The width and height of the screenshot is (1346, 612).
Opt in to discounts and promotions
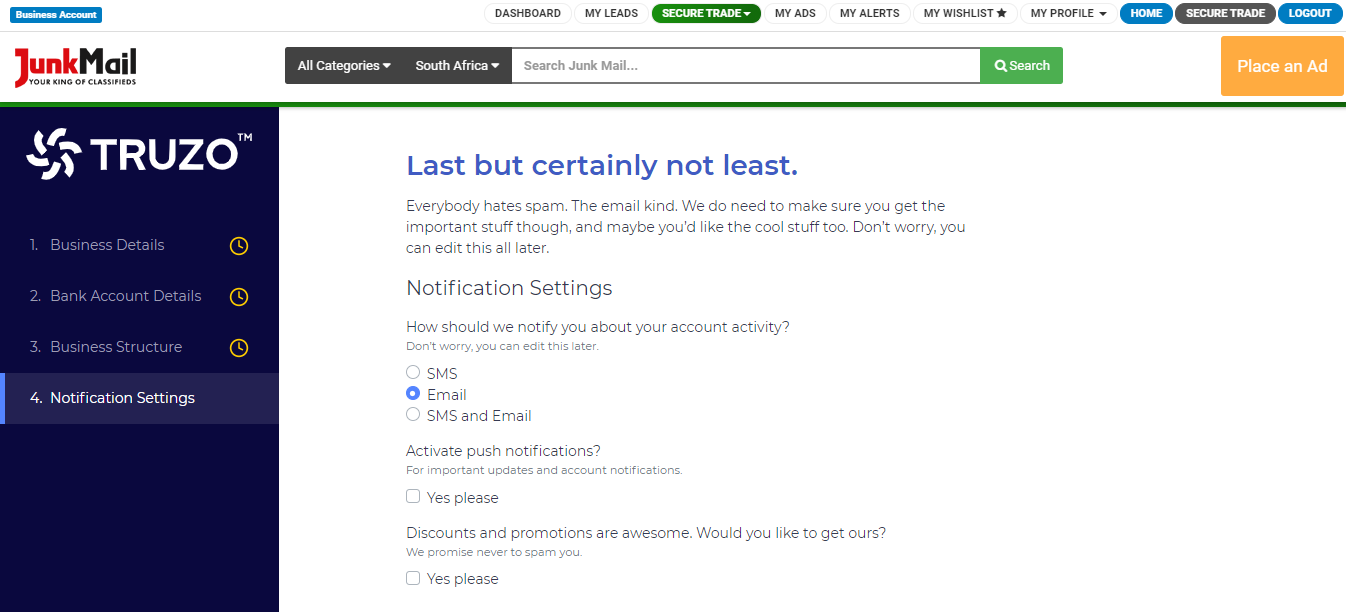click(x=413, y=578)
